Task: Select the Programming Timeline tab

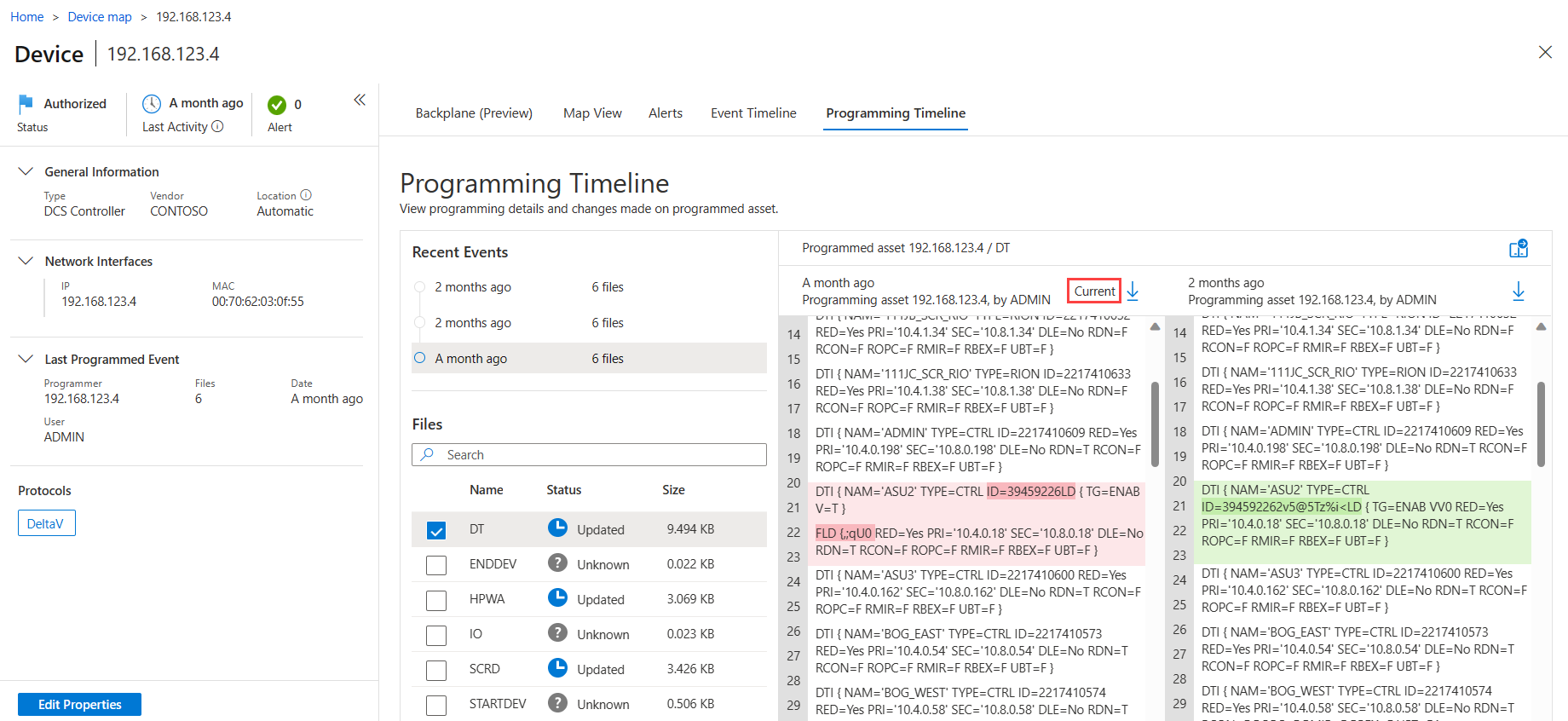Action: point(896,112)
